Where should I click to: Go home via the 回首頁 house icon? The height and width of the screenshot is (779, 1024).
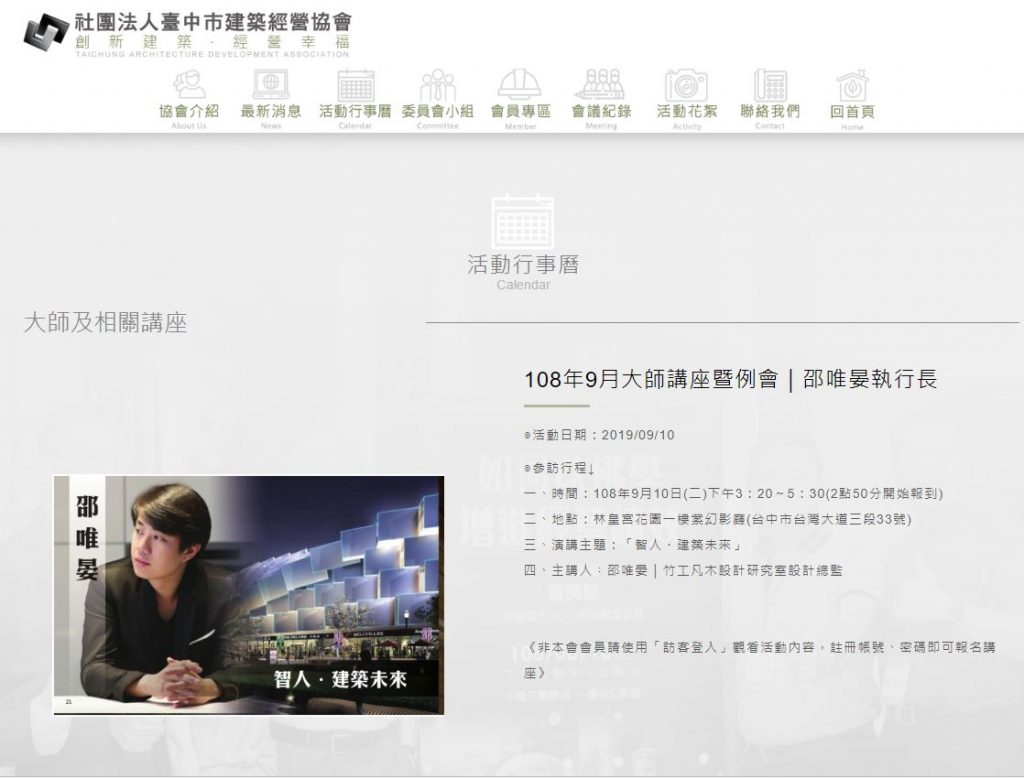[852, 85]
